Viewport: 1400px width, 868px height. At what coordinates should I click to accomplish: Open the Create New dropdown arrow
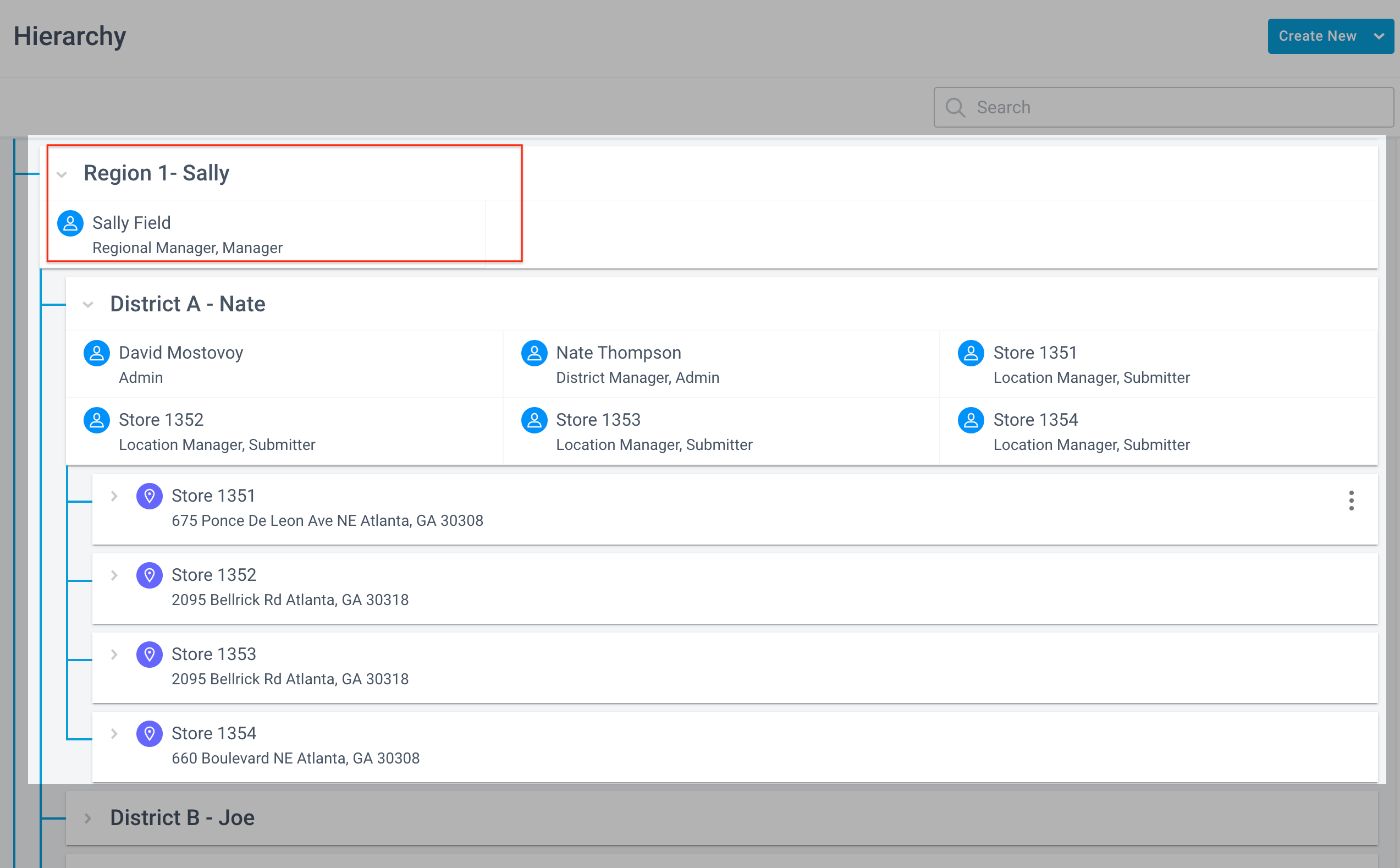[1379, 36]
